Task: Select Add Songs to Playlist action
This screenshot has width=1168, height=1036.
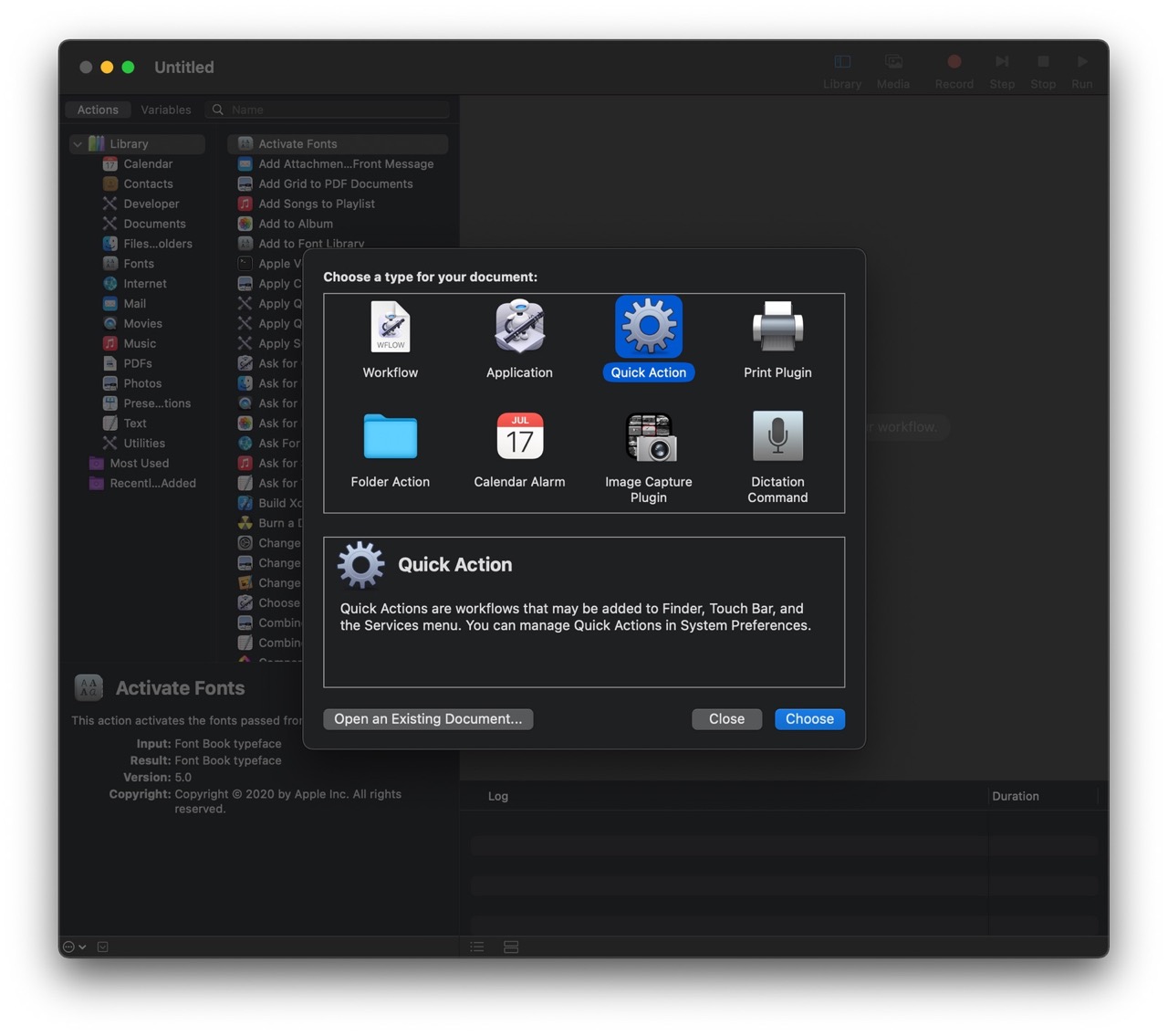Action: click(338, 204)
